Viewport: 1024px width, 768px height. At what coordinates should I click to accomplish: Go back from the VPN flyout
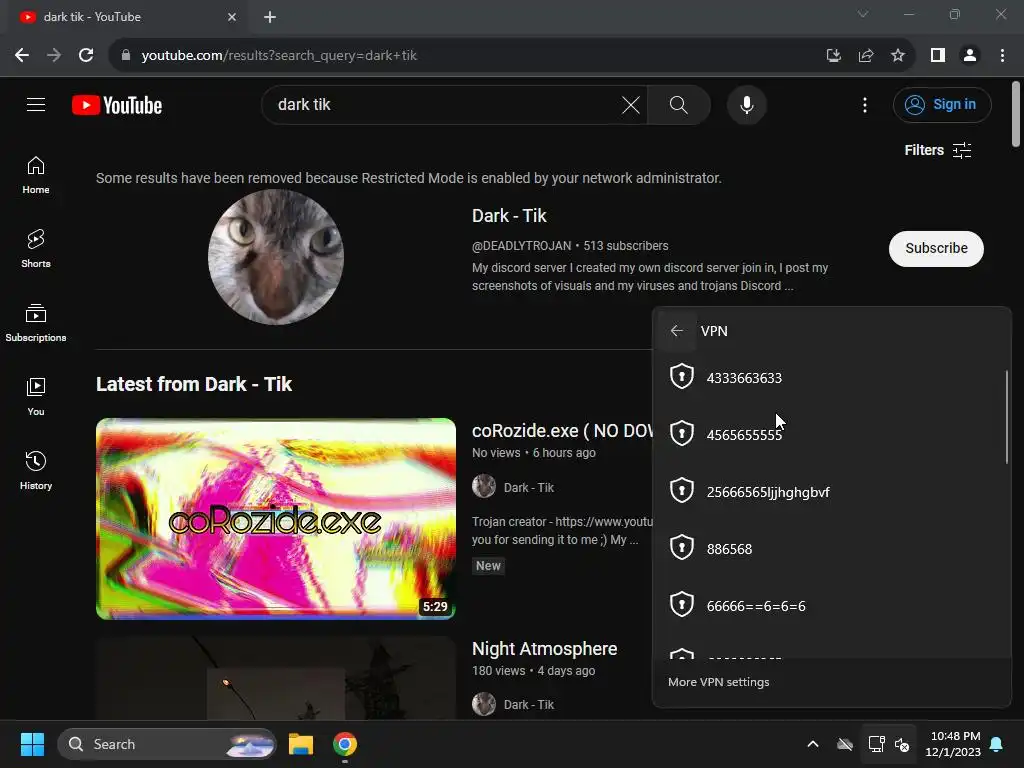[677, 331]
